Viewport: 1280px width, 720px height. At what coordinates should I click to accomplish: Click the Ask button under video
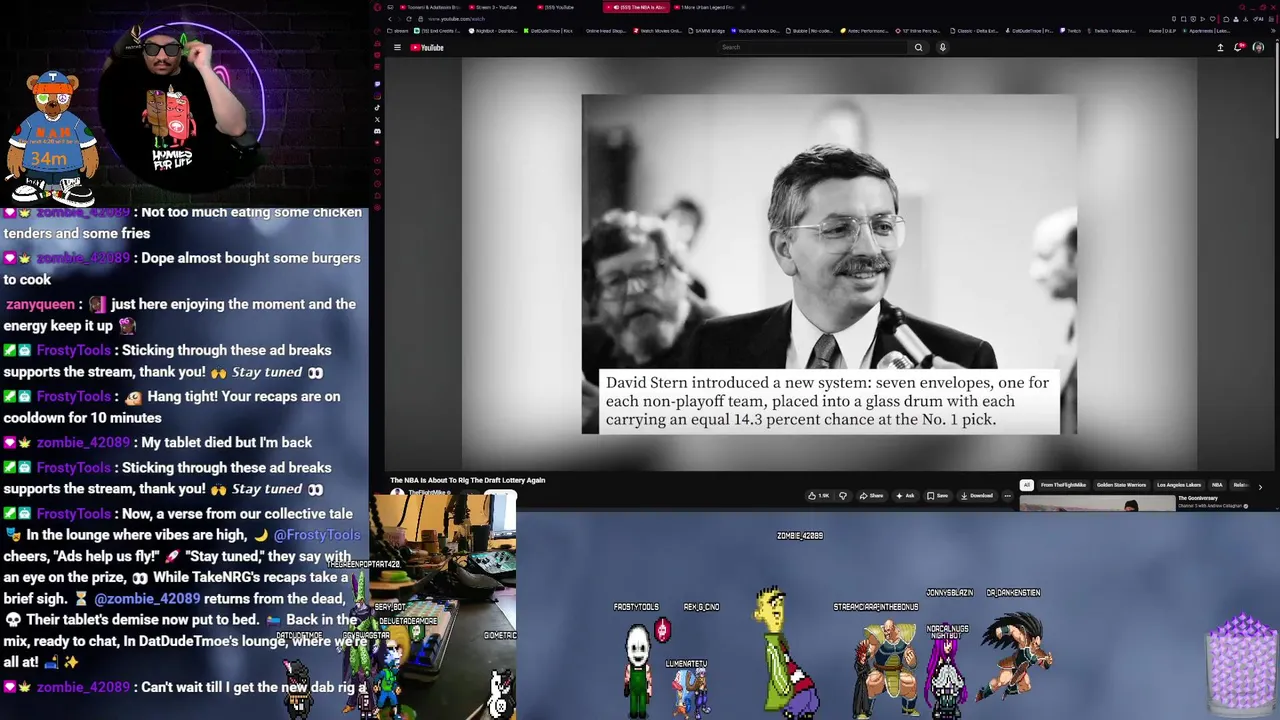click(x=905, y=496)
